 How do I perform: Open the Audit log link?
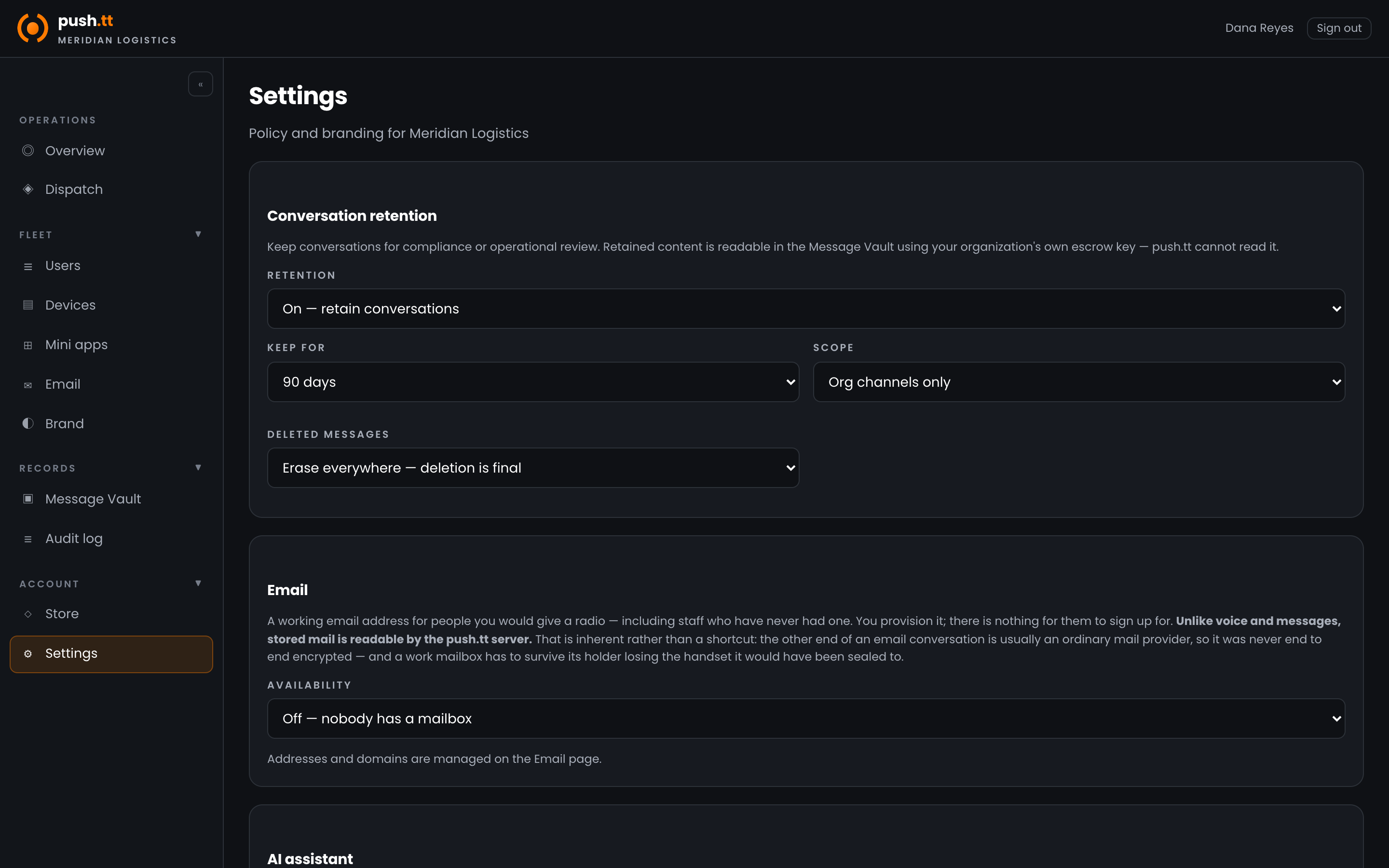pos(111,539)
